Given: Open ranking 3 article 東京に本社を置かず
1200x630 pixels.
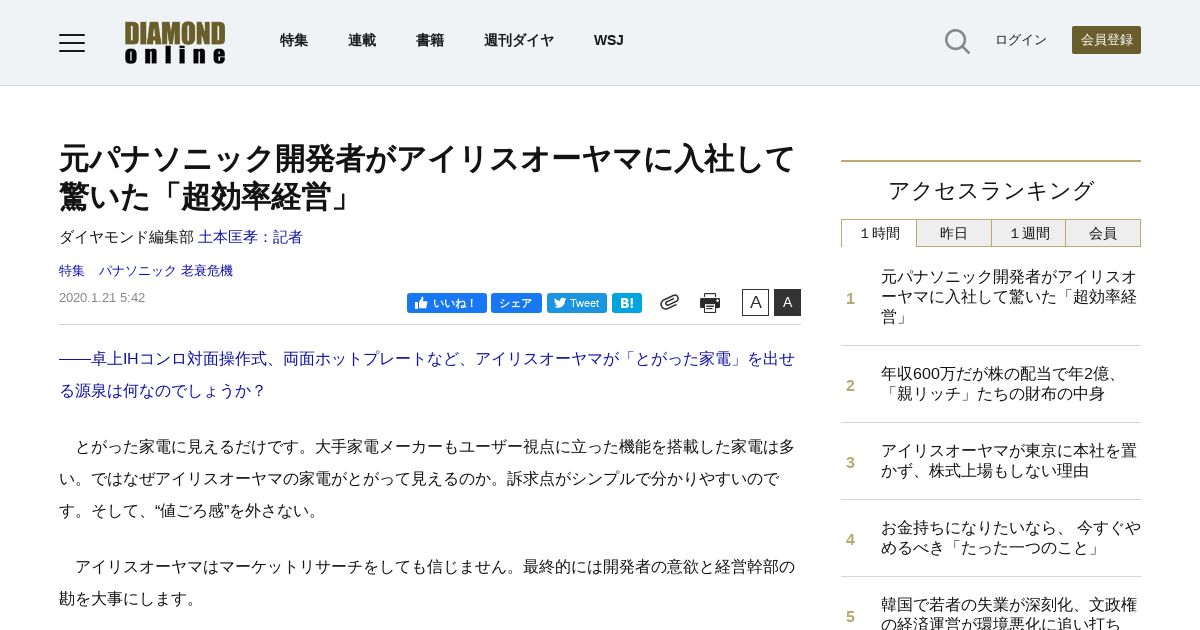Looking at the screenshot, I should (1009, 461).
